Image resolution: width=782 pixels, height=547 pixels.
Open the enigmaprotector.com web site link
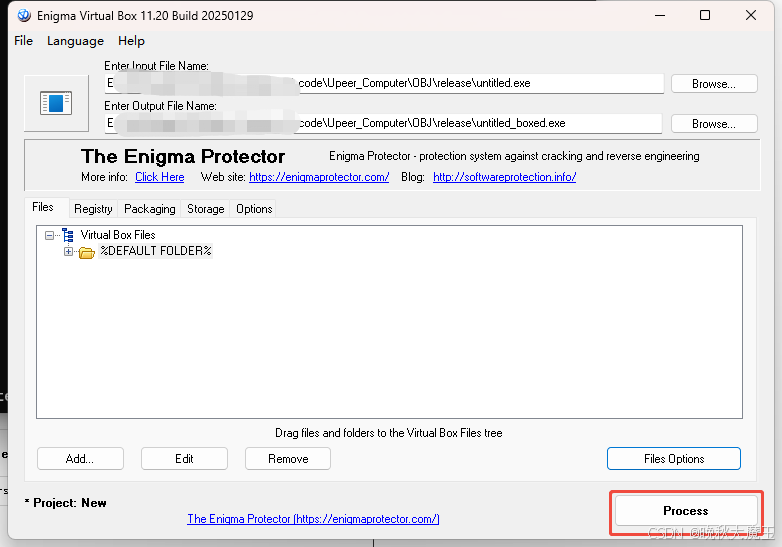click(x=319, y=177)
